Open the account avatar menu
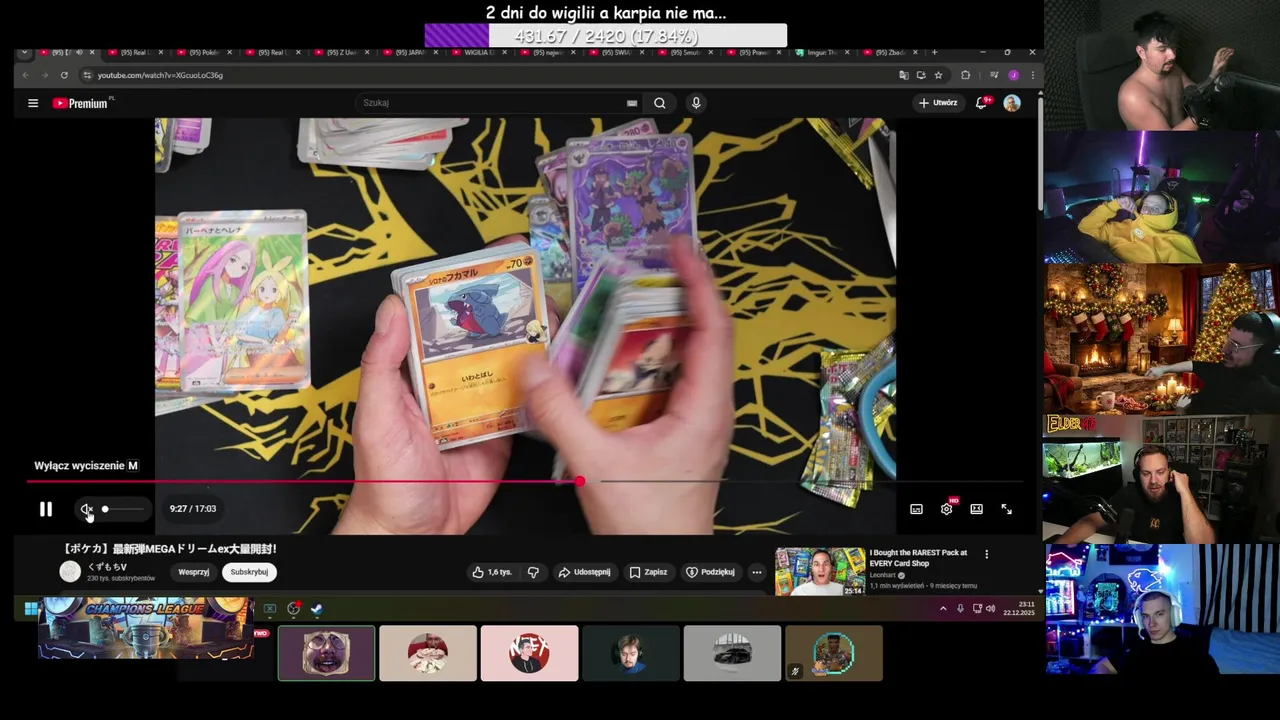This screenshot has width=1280, height=720. 1012,103
